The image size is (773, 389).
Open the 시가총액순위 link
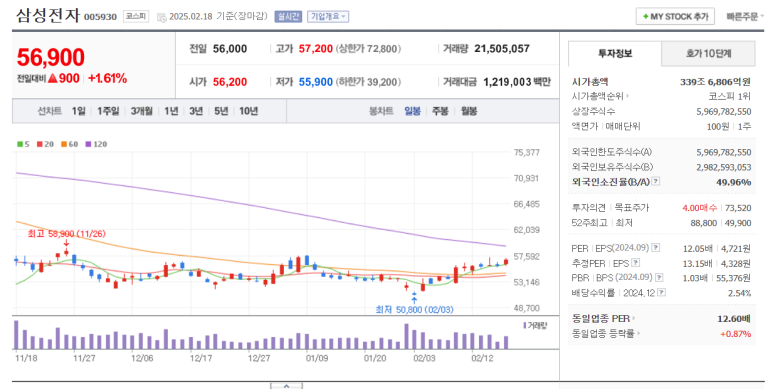pos(600,96)
